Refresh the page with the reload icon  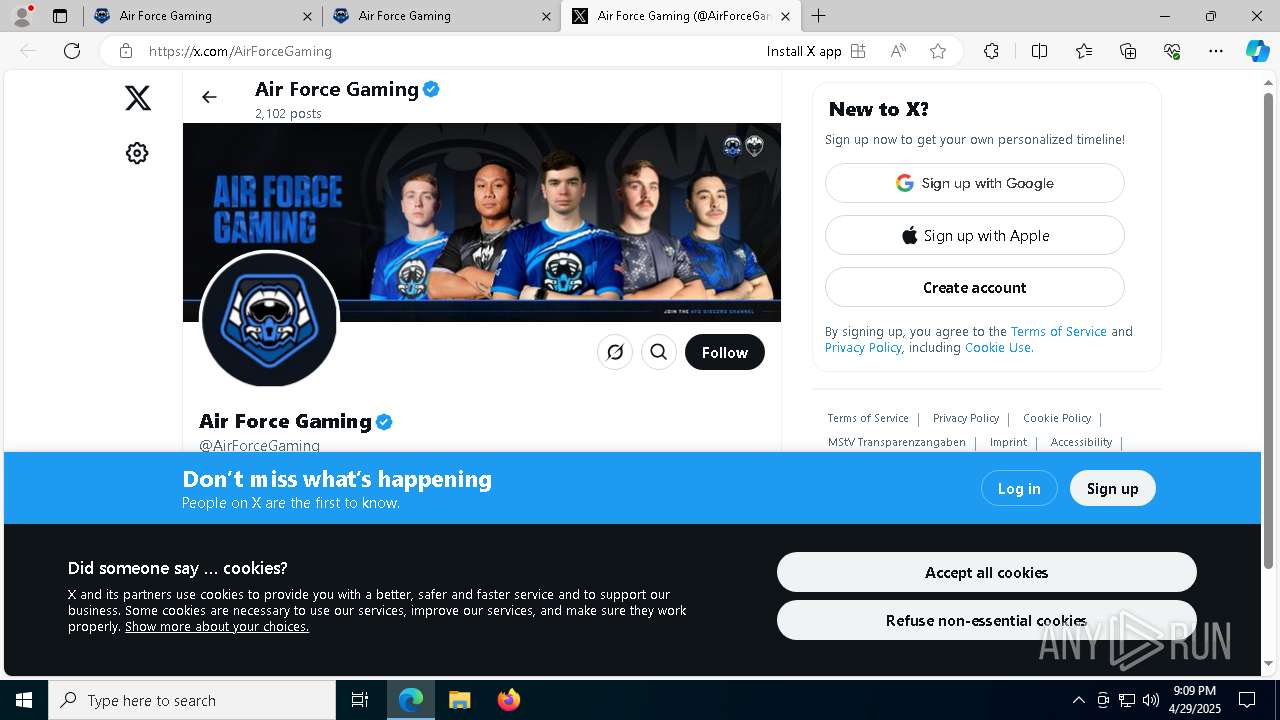(x=72, y=51)
